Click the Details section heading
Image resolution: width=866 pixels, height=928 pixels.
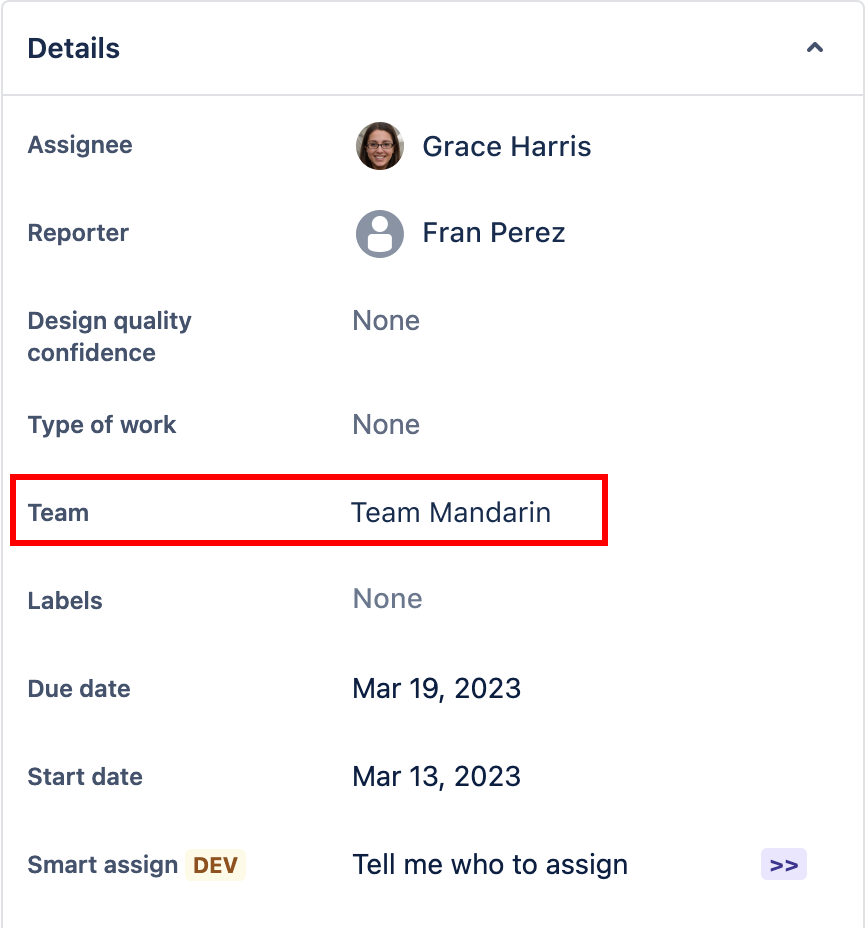click(74, 48)
